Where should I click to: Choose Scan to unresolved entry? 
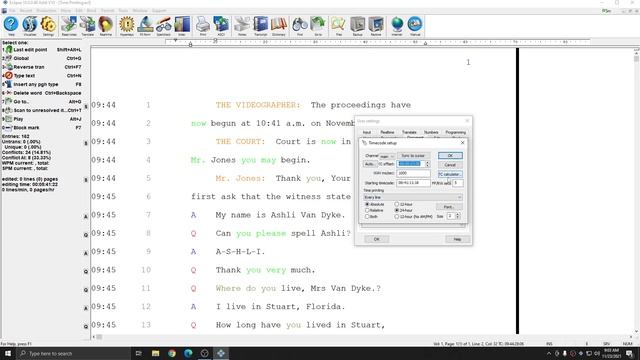tap(42, 110)
